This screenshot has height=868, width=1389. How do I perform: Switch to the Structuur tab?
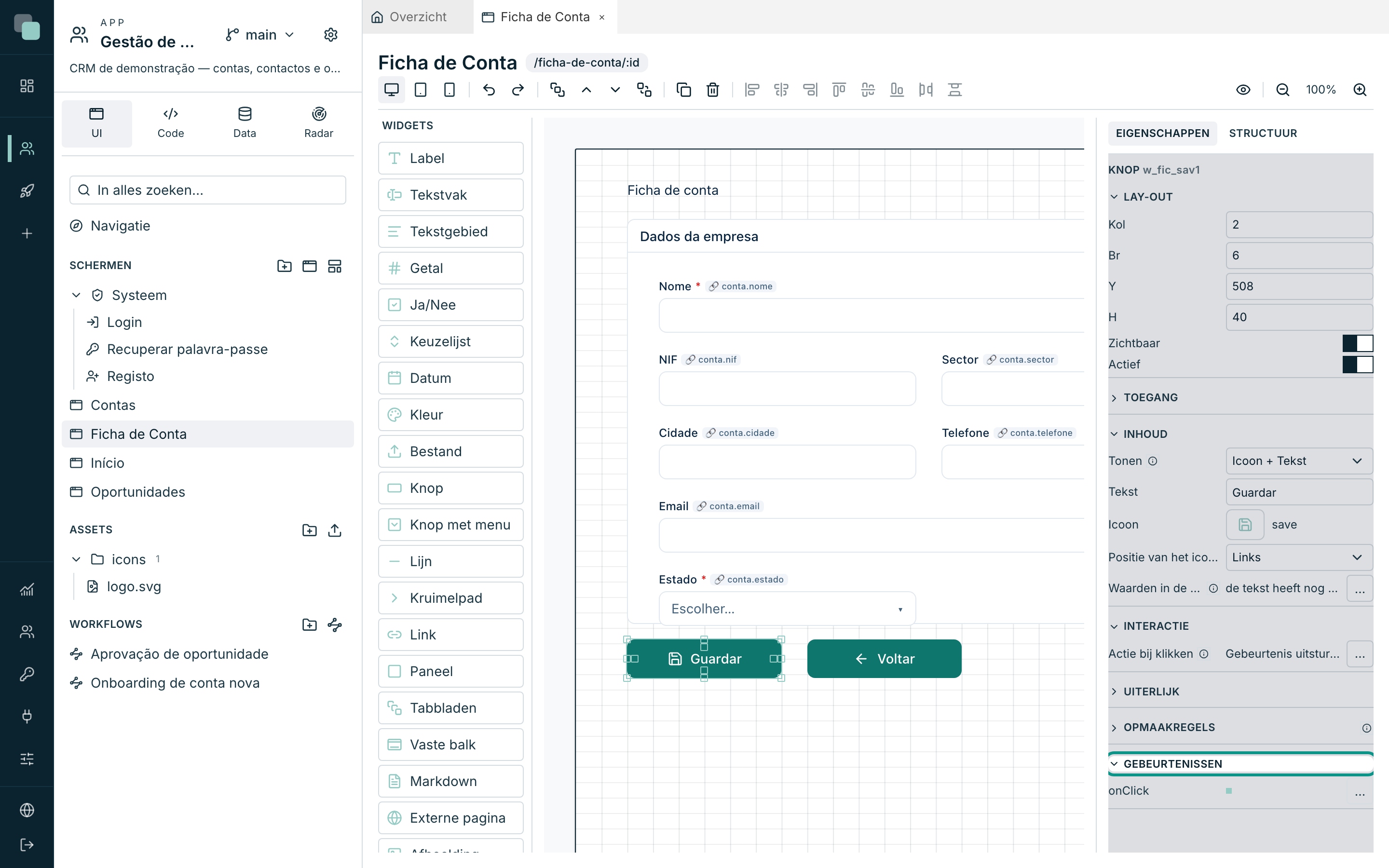click(1263, 133)
